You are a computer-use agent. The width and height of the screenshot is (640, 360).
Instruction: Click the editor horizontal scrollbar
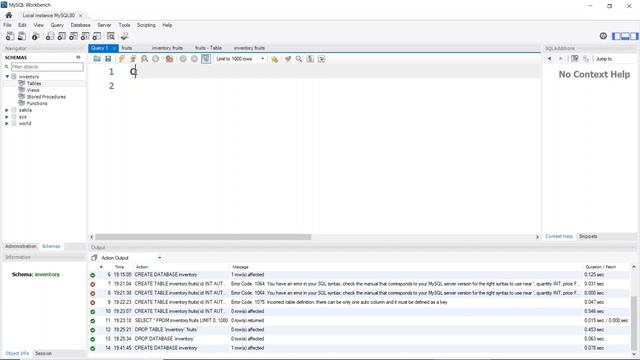click(203, 237)
